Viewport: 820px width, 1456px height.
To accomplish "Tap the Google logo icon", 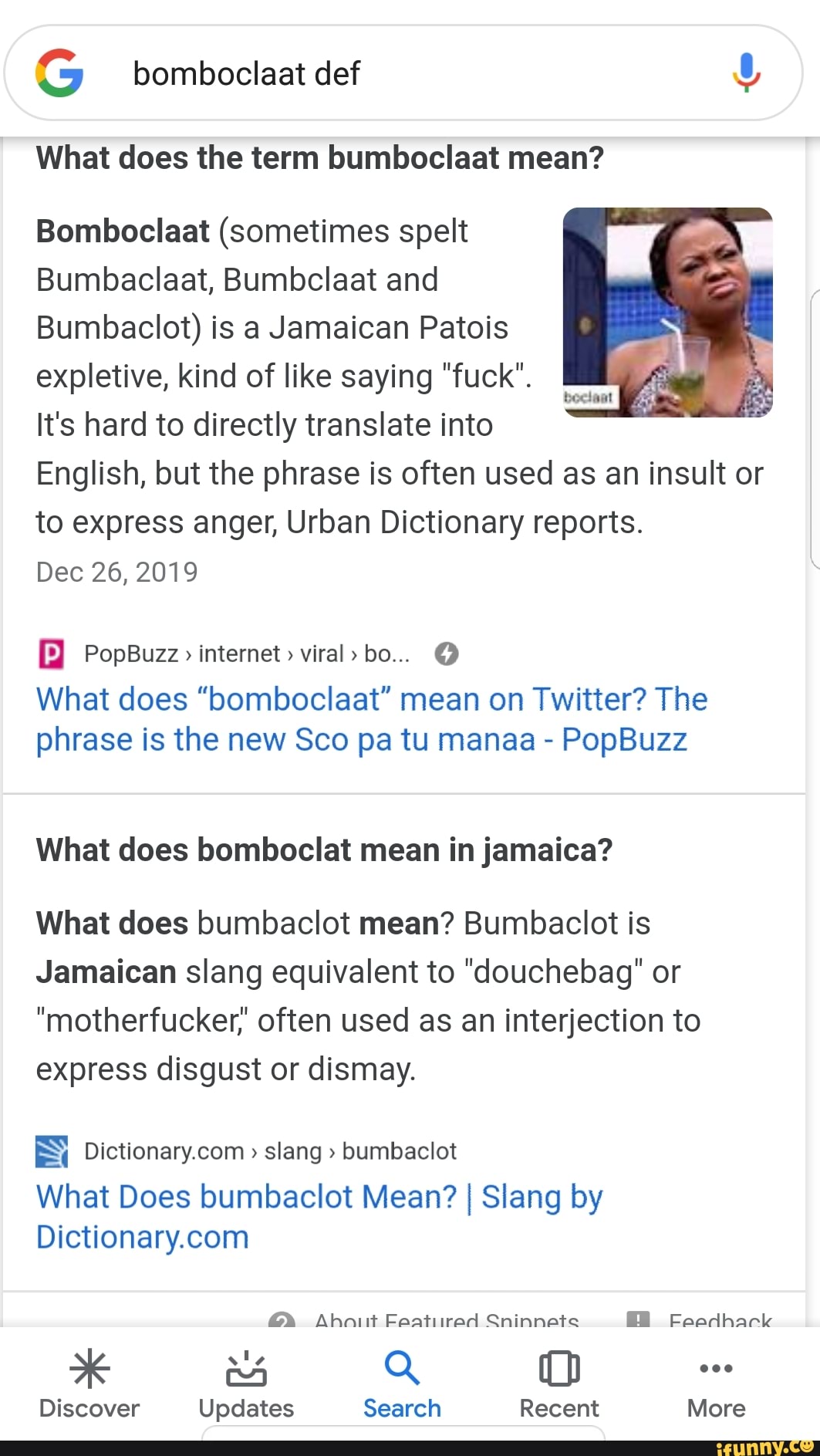I will pos(59,73).
